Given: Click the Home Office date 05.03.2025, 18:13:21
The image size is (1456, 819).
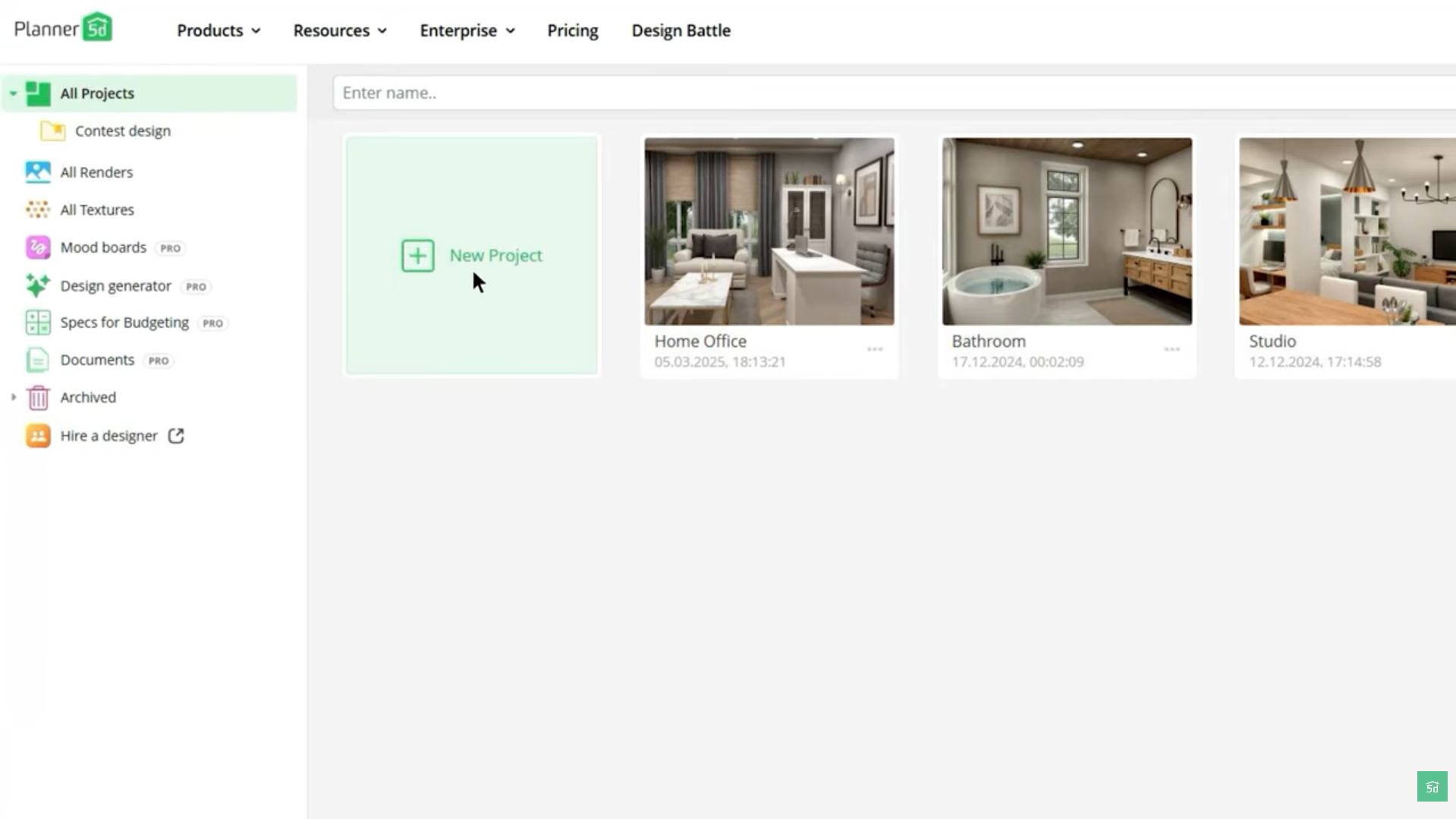Looking at the screenshot, I should 720,362.
